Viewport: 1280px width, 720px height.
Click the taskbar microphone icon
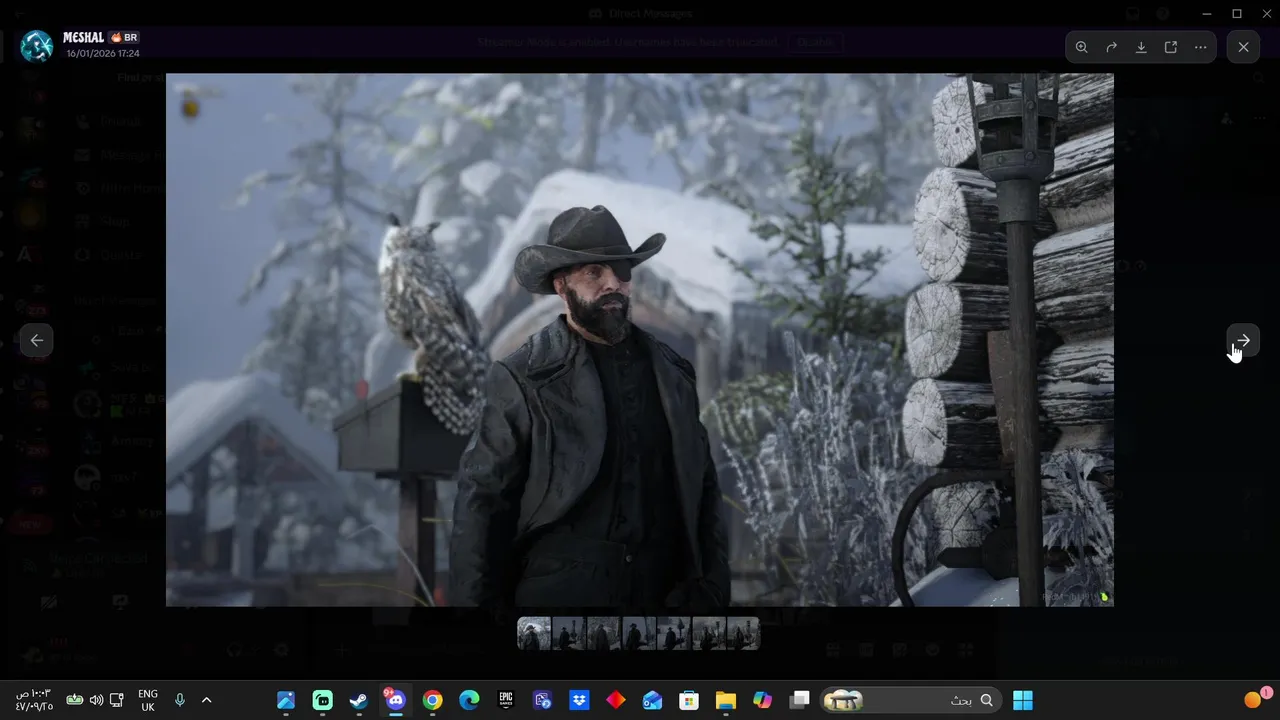pyautogui.click(x=180, y=700)
